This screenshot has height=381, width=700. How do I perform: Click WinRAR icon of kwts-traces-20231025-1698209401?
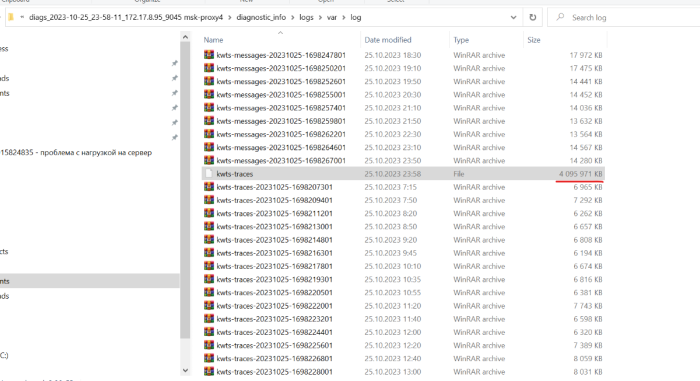coord(208,200)
